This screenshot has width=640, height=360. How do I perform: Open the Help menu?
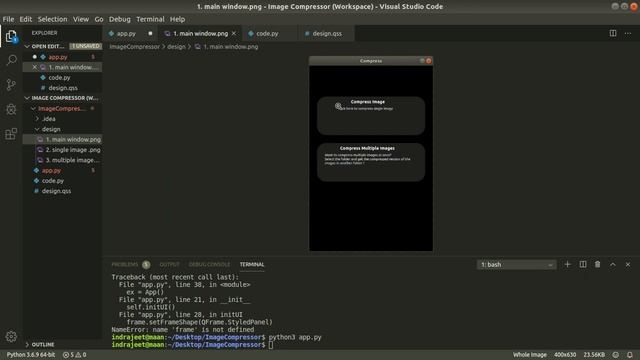(x=177, y=19)
